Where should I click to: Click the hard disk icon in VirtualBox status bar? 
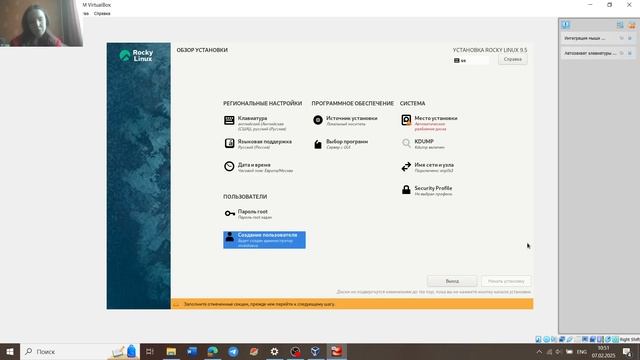pos(538,339)
